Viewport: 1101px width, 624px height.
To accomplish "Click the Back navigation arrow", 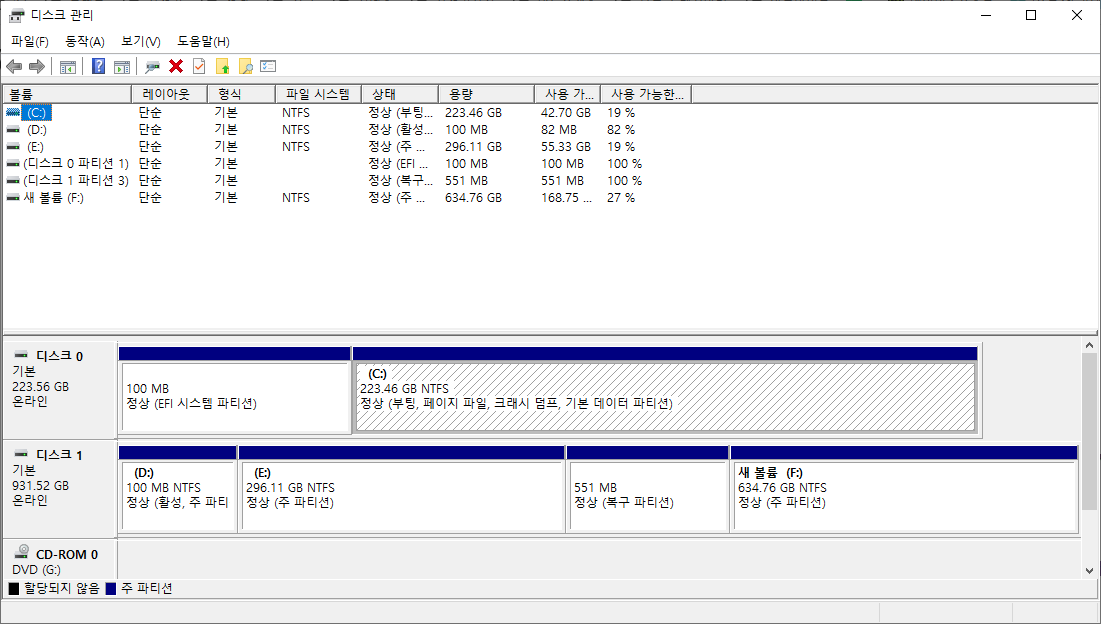I will 13,66.
